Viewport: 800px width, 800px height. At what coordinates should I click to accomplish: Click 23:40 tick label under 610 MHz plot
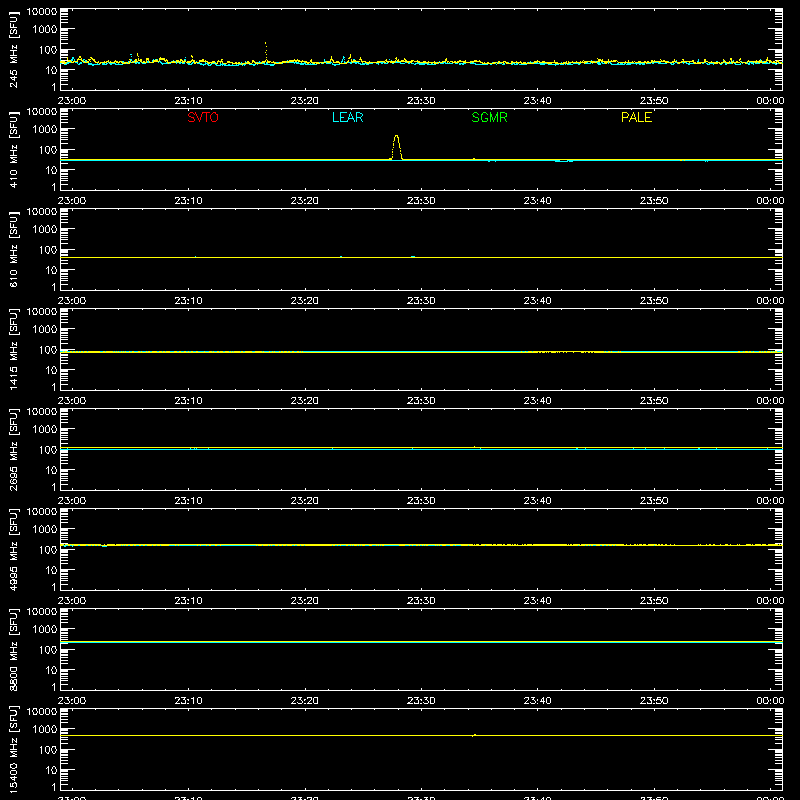tap(537, 301)
